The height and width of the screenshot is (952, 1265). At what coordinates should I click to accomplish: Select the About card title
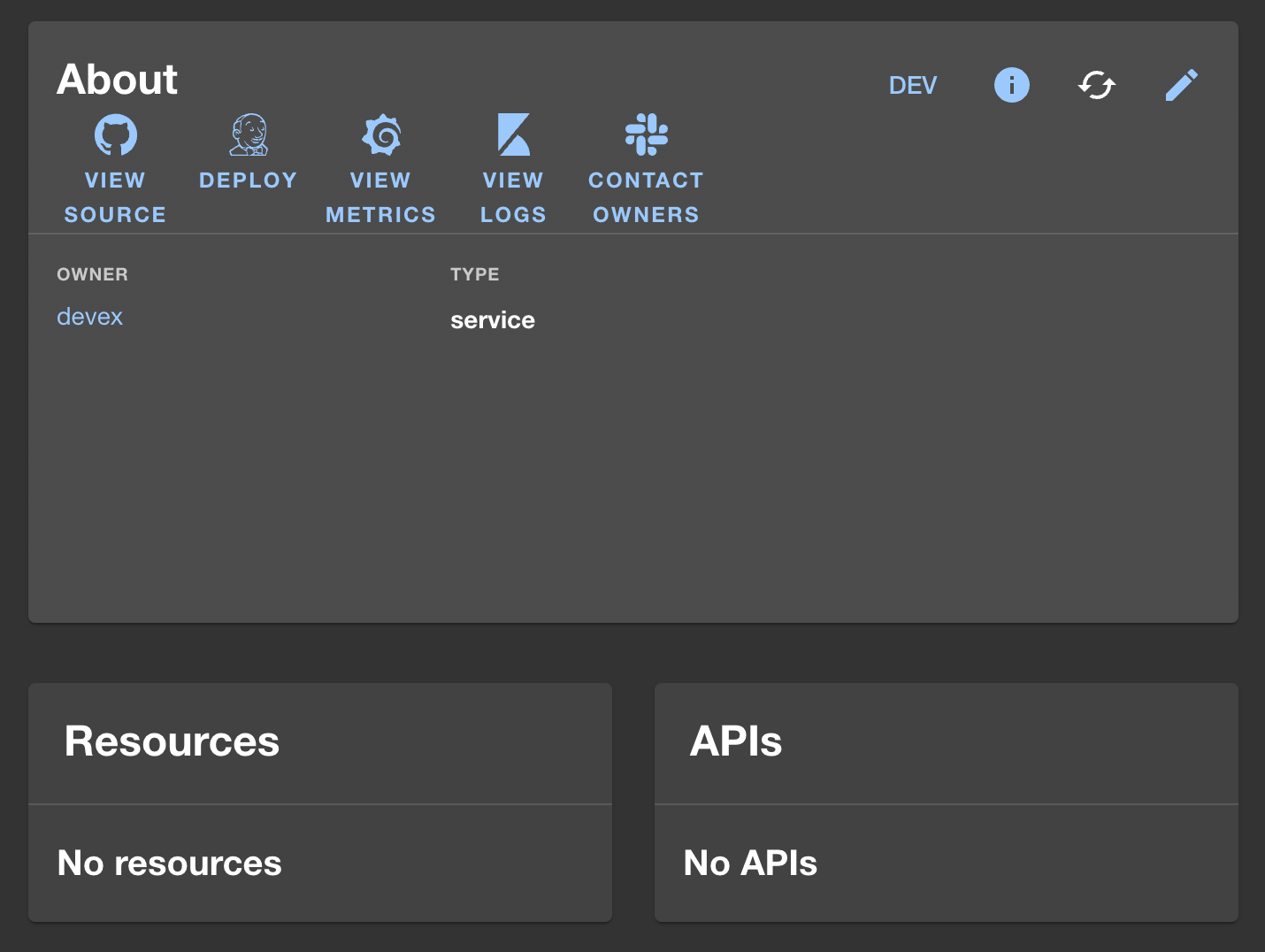coord(117,79)
